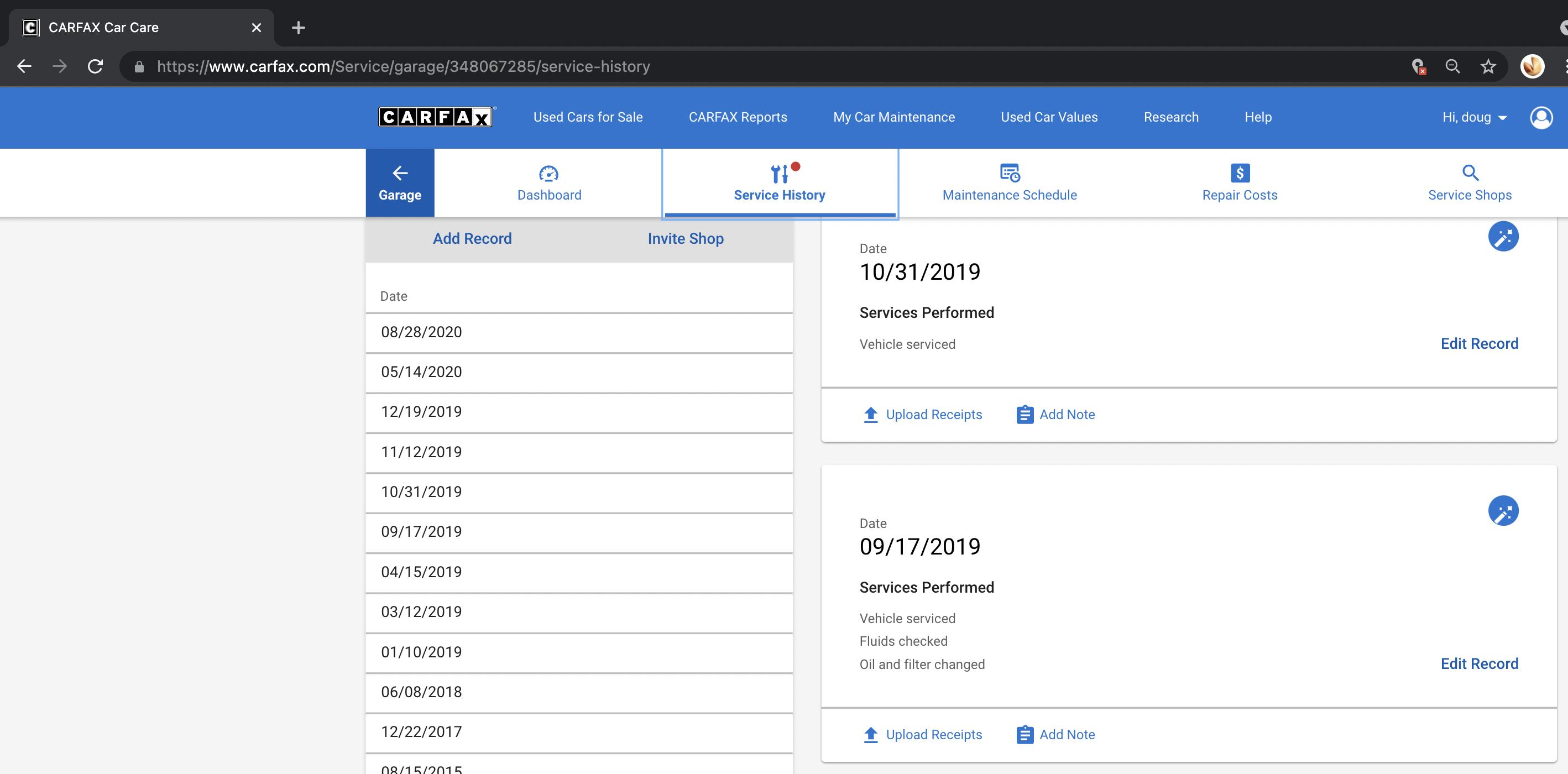Viewport: 1568px width, 774px height.
Task: Expand the Hi, doug account dropdown
Action: pos(1474,117)
